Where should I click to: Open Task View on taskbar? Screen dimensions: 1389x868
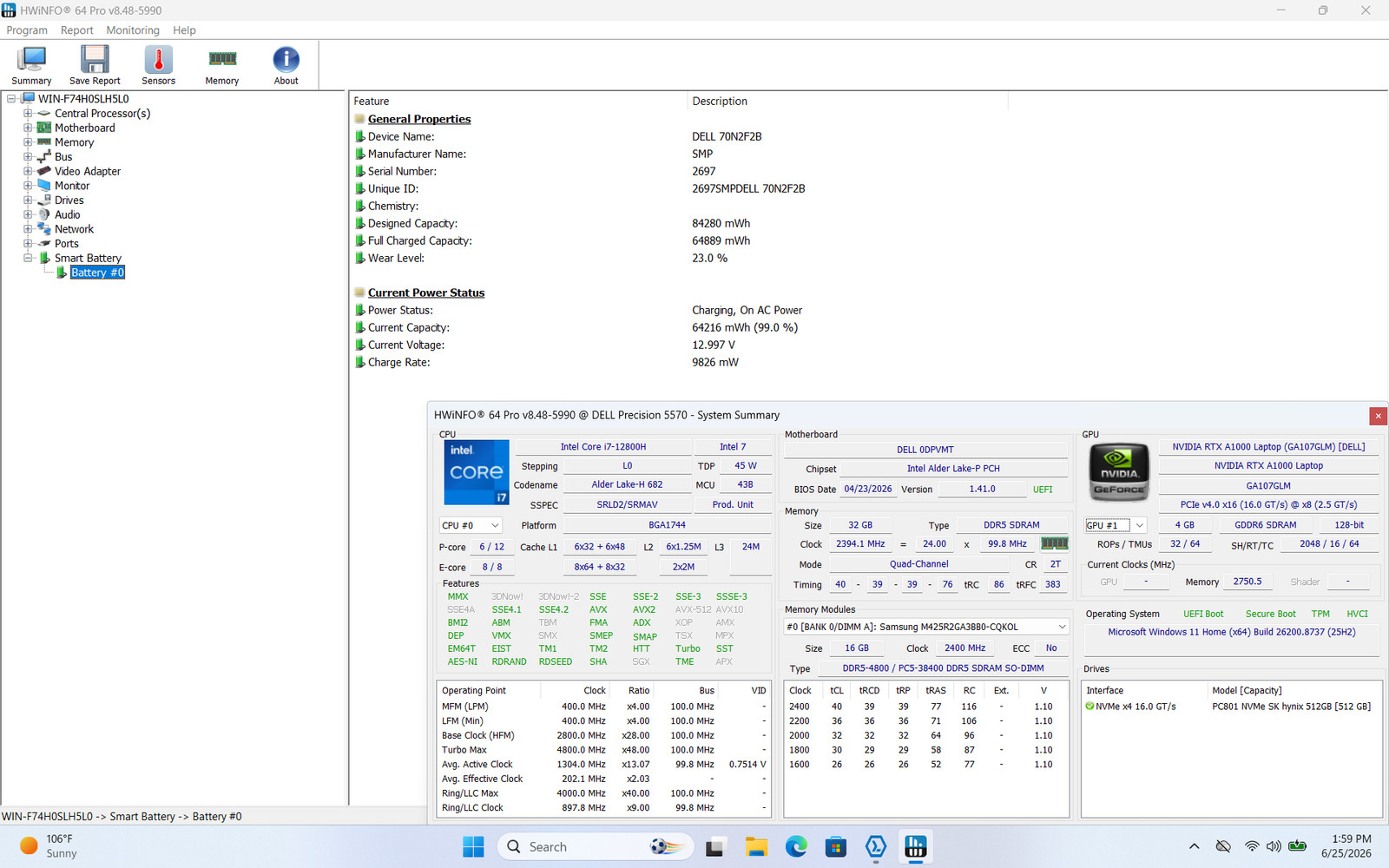[x=714, y=846]
